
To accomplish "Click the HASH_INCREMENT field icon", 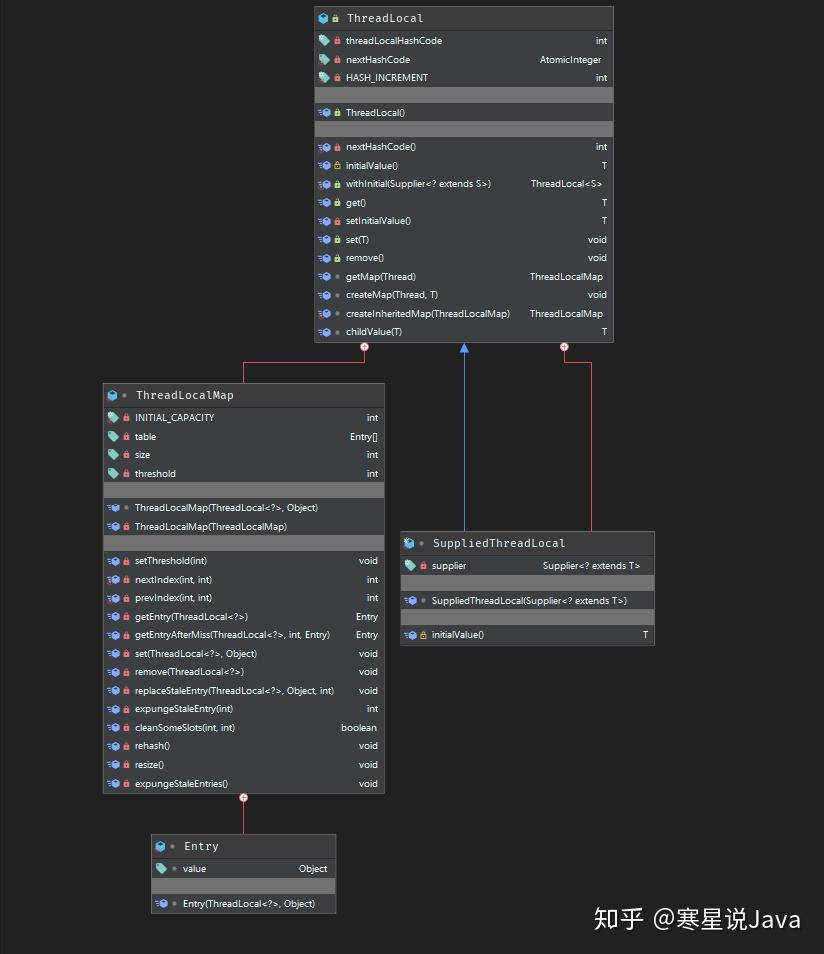I will point(322,78).
